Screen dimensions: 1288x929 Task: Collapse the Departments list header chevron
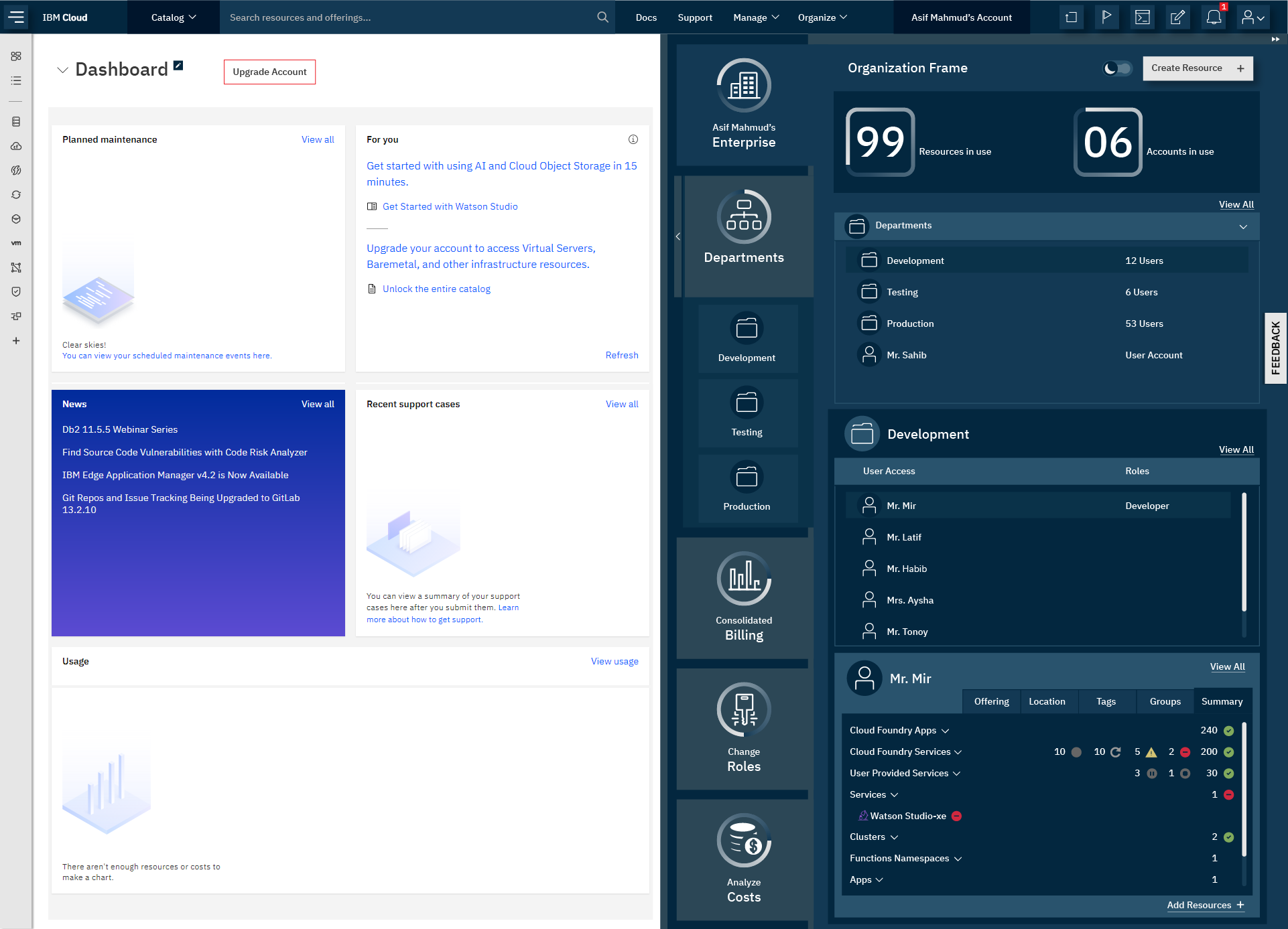coord(1243,226)
